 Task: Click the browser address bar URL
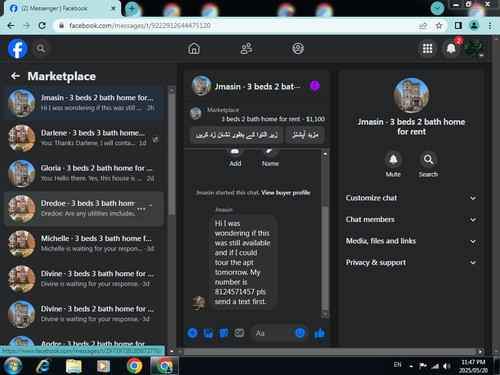point(140,25)
